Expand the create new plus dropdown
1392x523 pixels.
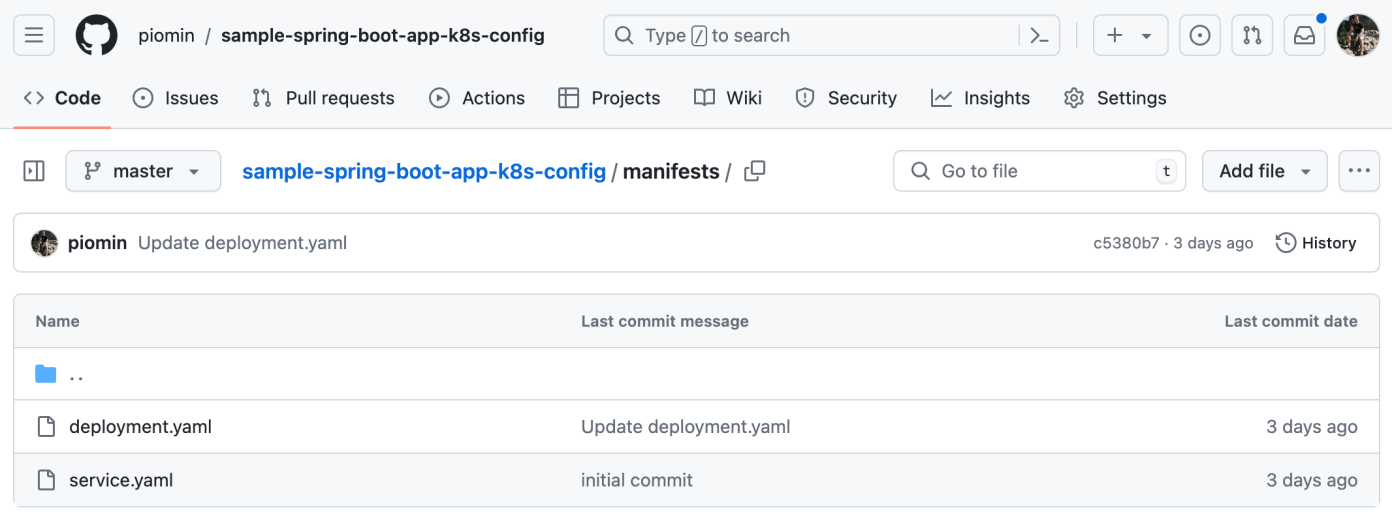(x=1130, y=36)
